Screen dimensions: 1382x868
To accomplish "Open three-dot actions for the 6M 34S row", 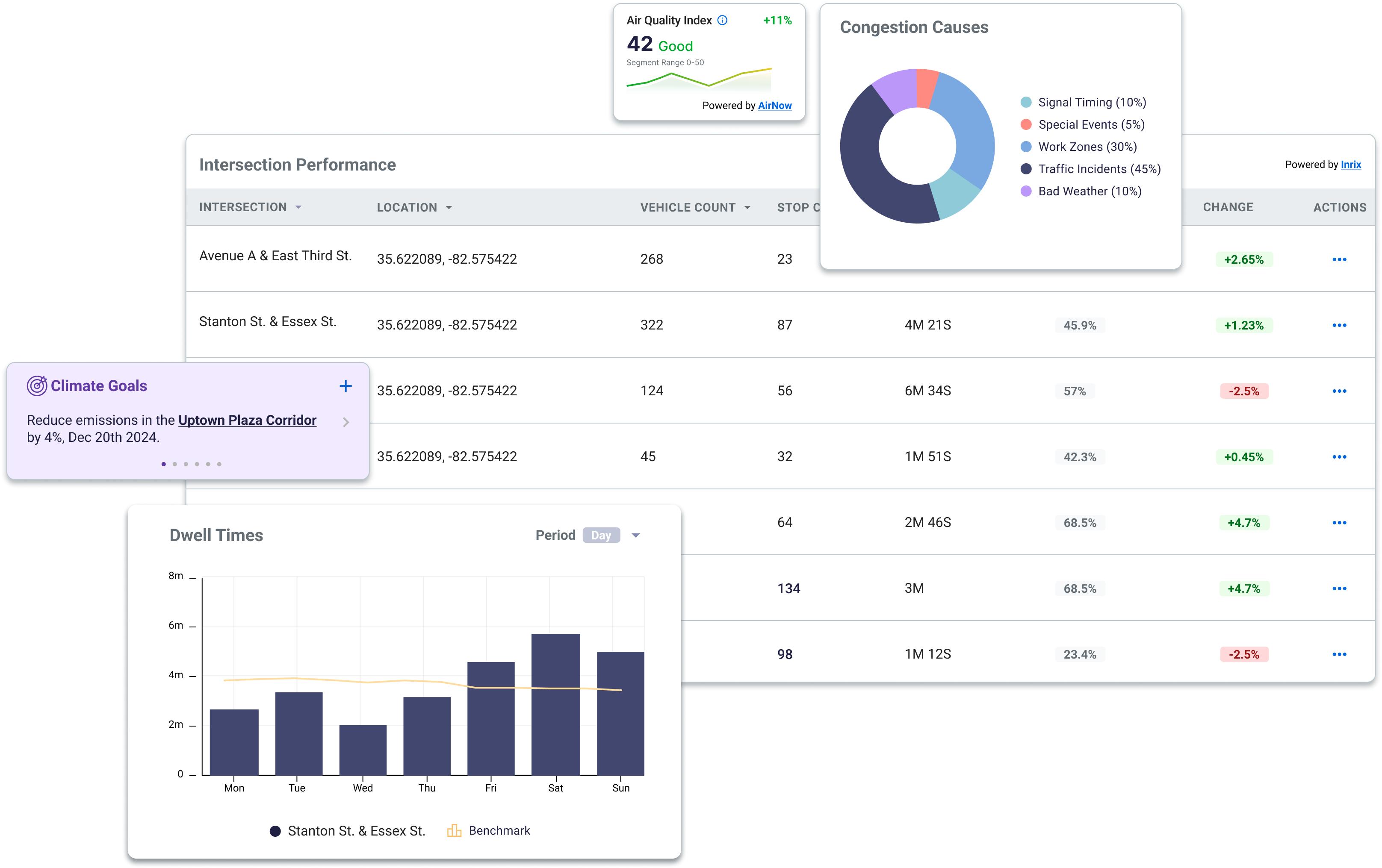I will [1339, 391].
